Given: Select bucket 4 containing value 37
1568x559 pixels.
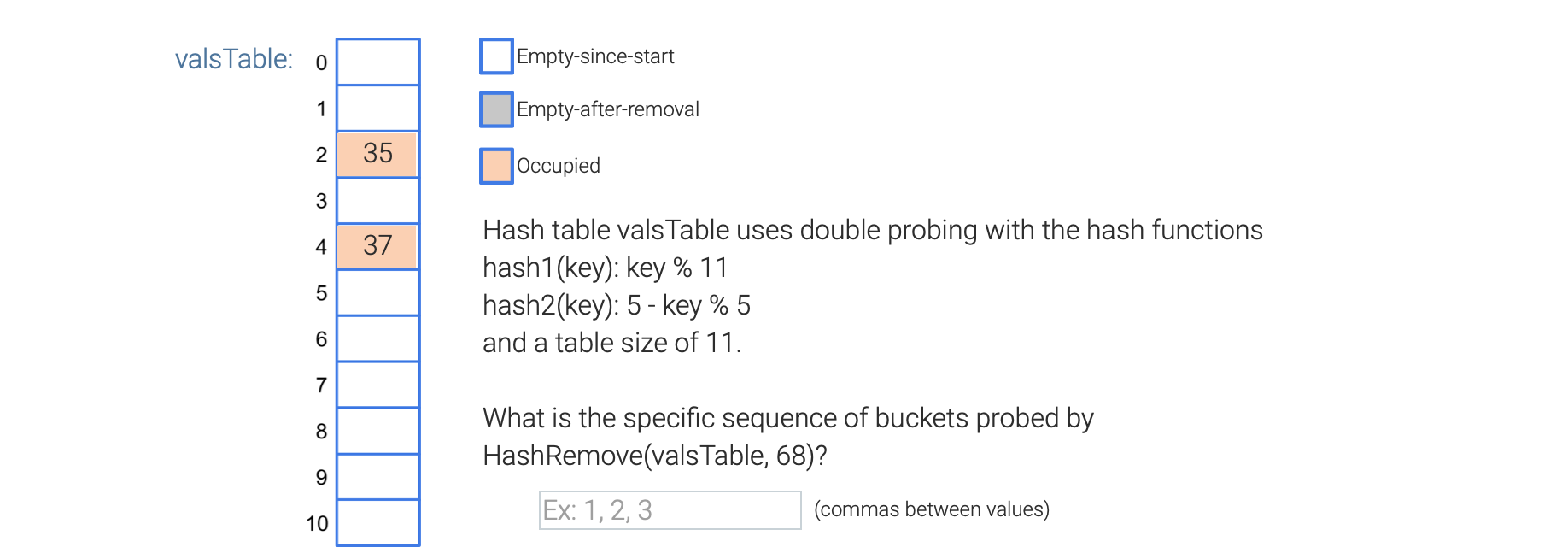Looking at the screenshot, I should 377,247.
